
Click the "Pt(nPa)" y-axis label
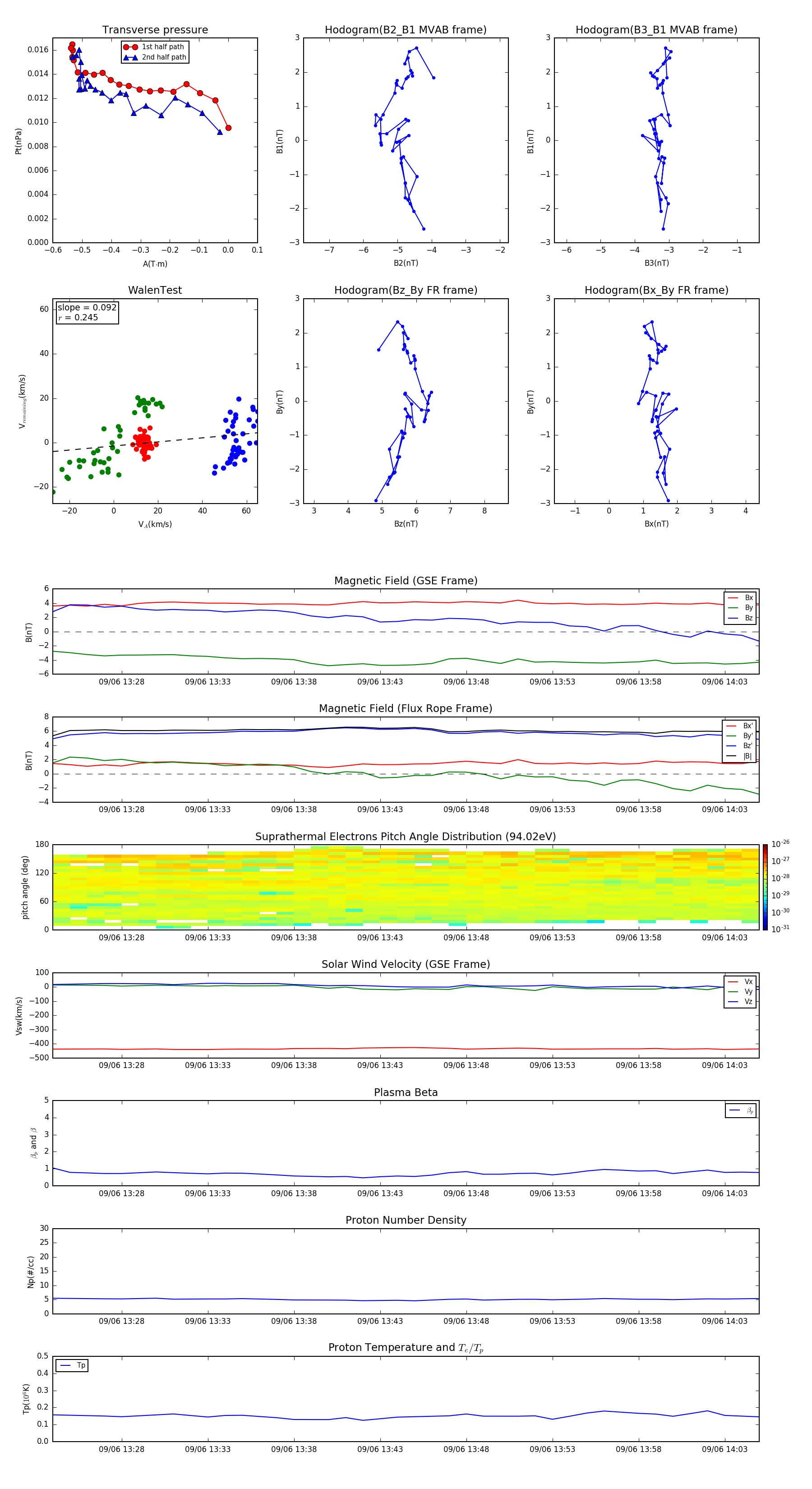(x=18, y=140)
